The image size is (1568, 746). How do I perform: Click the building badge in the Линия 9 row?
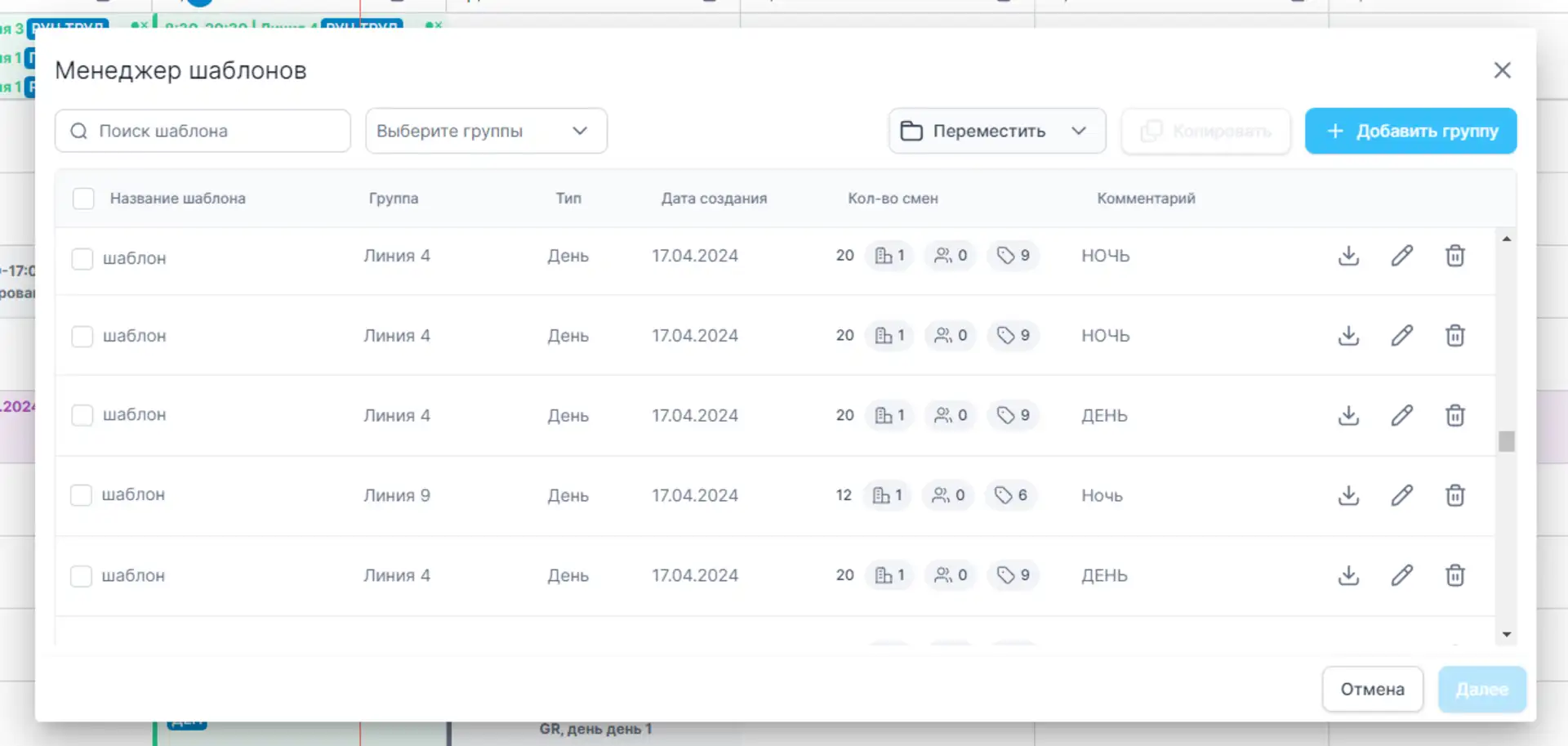pyautogui.click(x=888, y=495)
